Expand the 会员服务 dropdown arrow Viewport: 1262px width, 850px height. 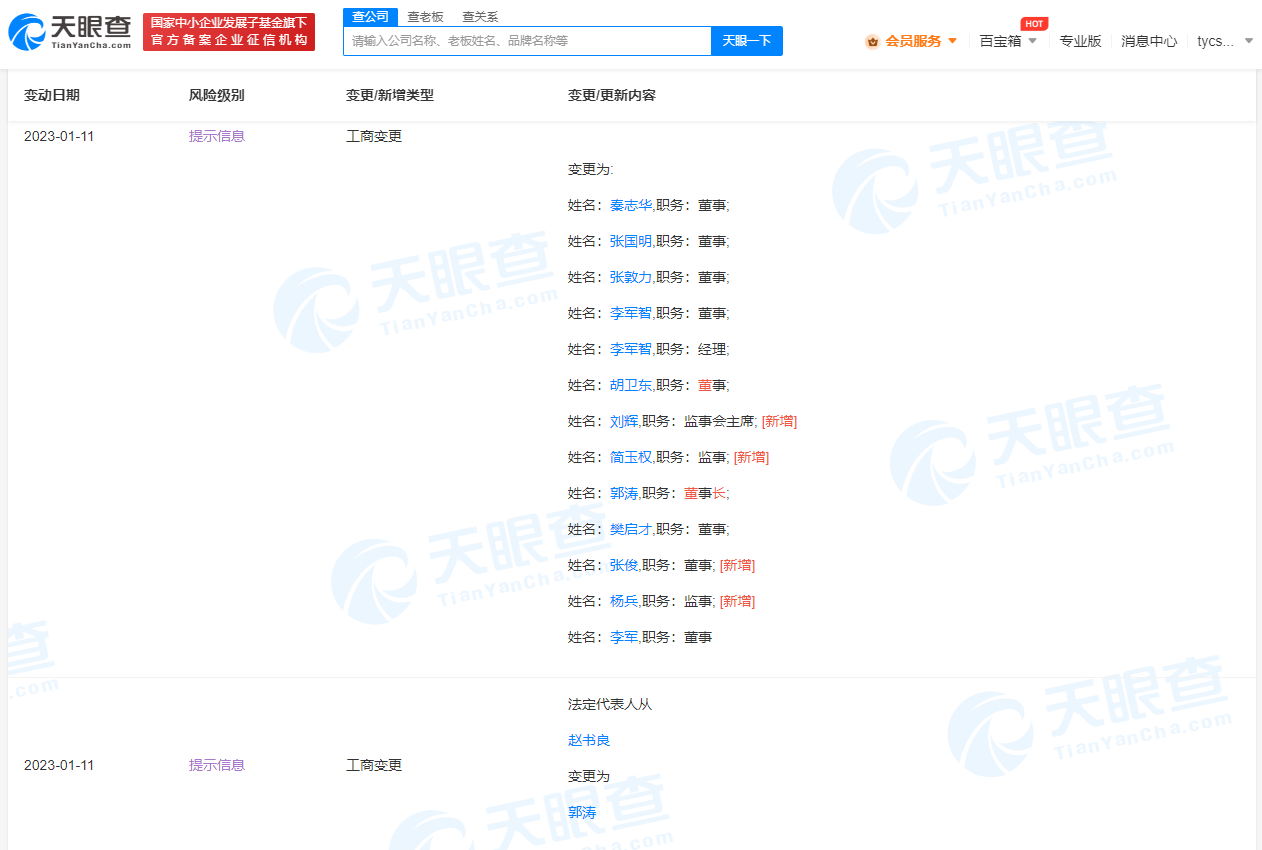(x=952, y=41)
